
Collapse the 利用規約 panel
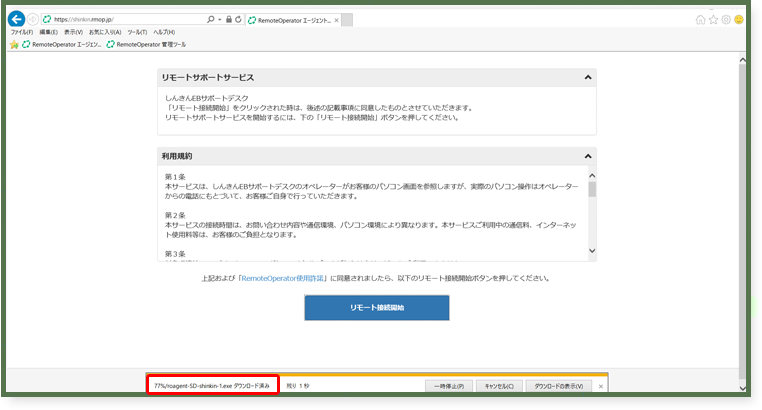coord(587,157)
